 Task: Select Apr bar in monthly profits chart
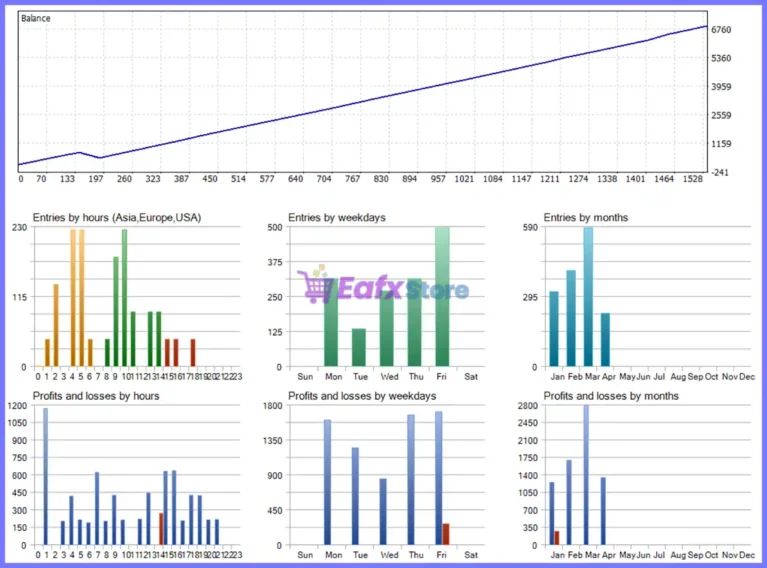(x=603, y=511)
